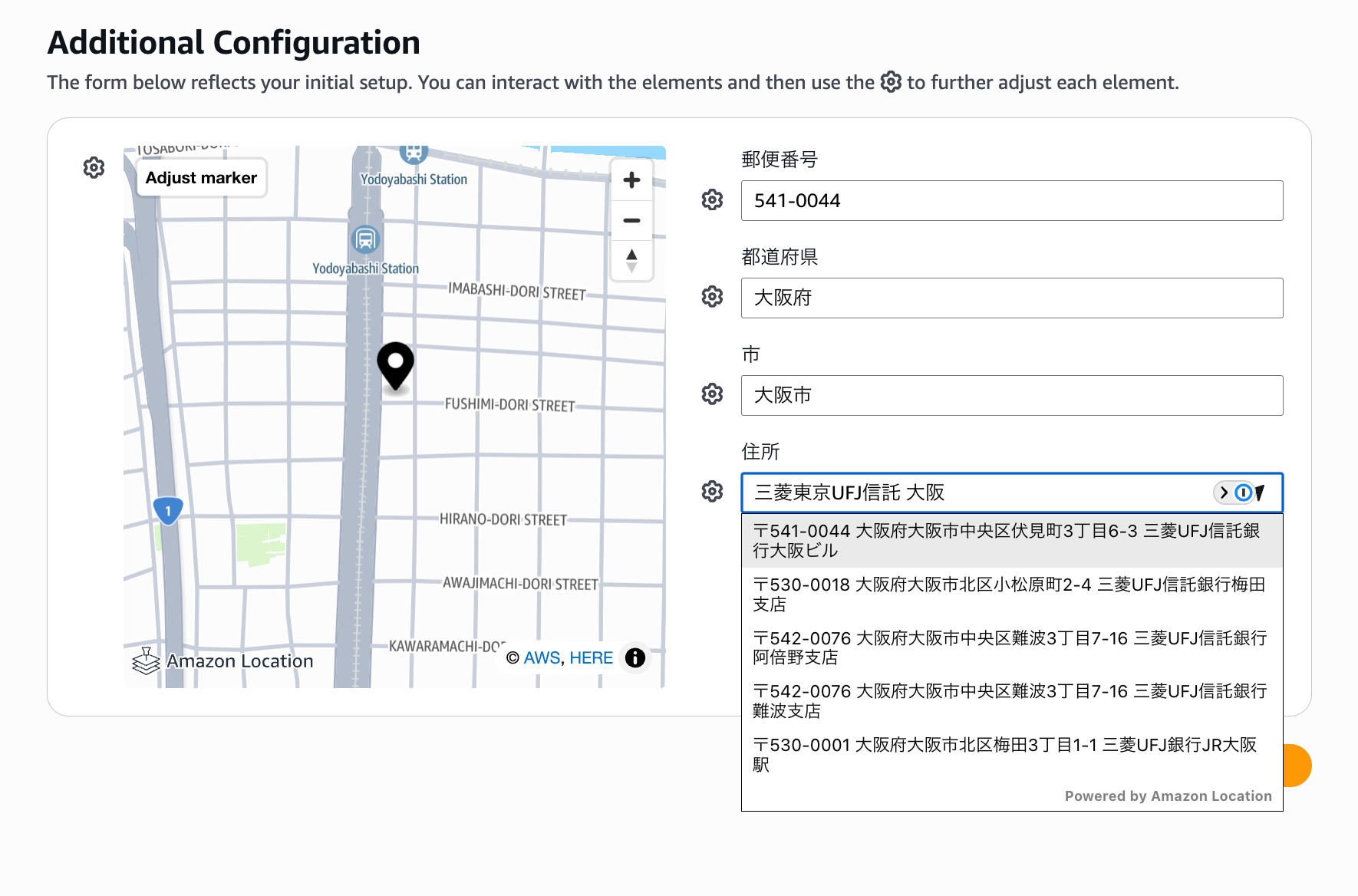Open the map attribution info icon
Image resolution: width=1358 pixels, height=896 pixels.
pyautogui.click(x=635, y=657)
